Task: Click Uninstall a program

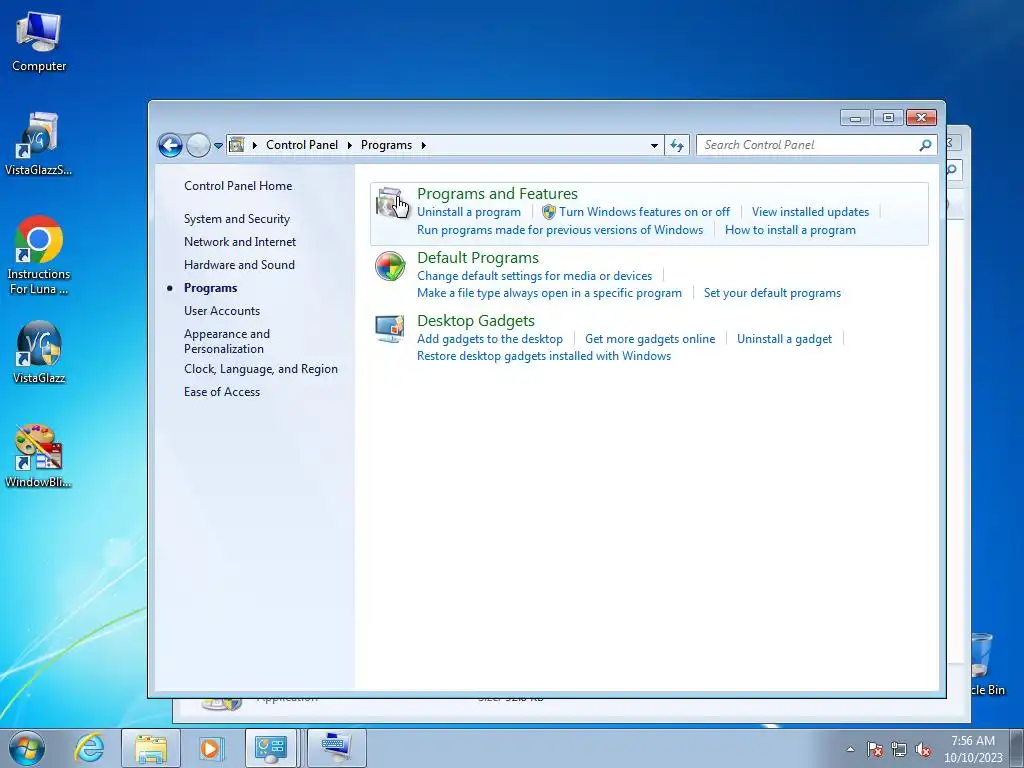Action: pos(469,212)
